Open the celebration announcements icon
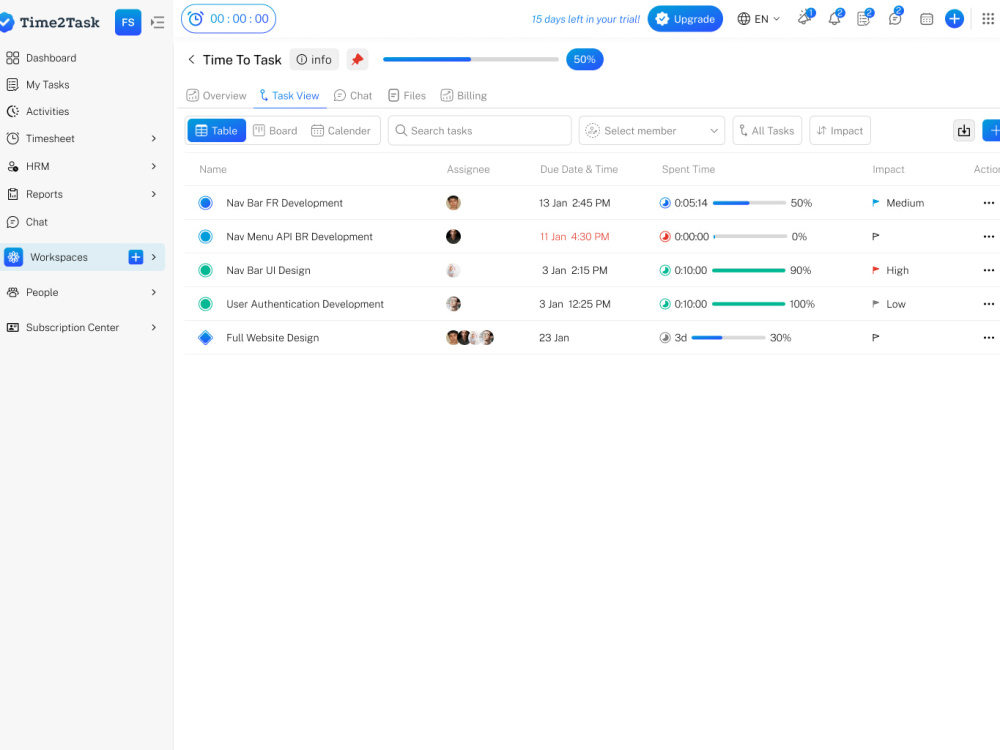This screenshot has width=1000, height=750. [805, 18]
